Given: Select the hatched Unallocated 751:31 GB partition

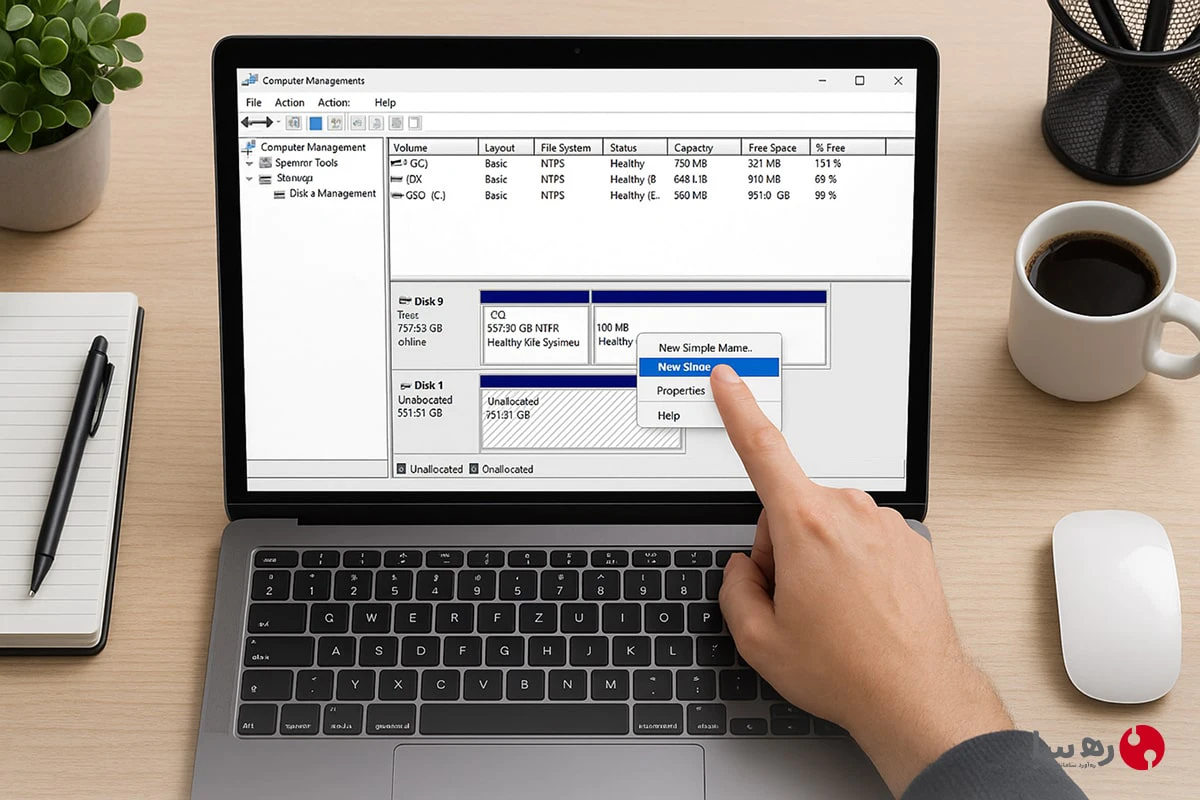Looking at the screenshot, I should pyautogui.click(x=580, y=418).
